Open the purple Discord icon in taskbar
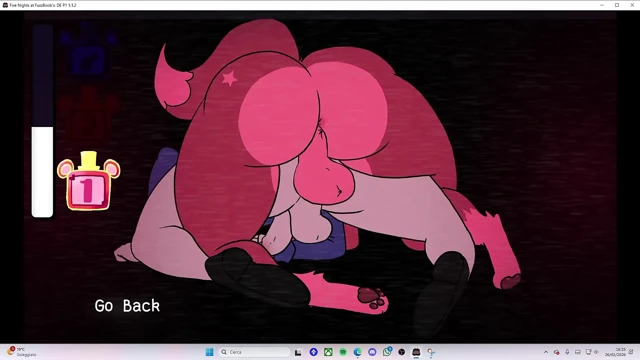The image size is (640, 360). click(372, 352)
